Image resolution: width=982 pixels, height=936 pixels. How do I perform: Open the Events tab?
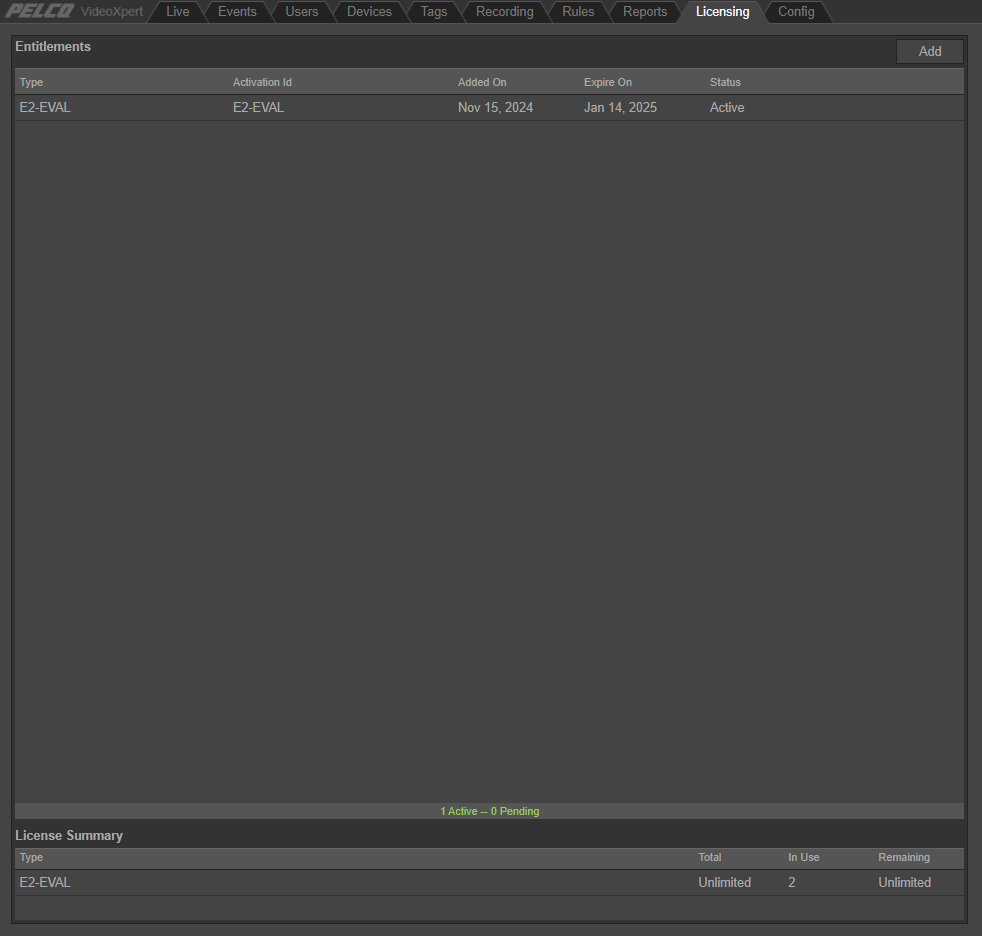pyautogui.click(x=237, y=11)
